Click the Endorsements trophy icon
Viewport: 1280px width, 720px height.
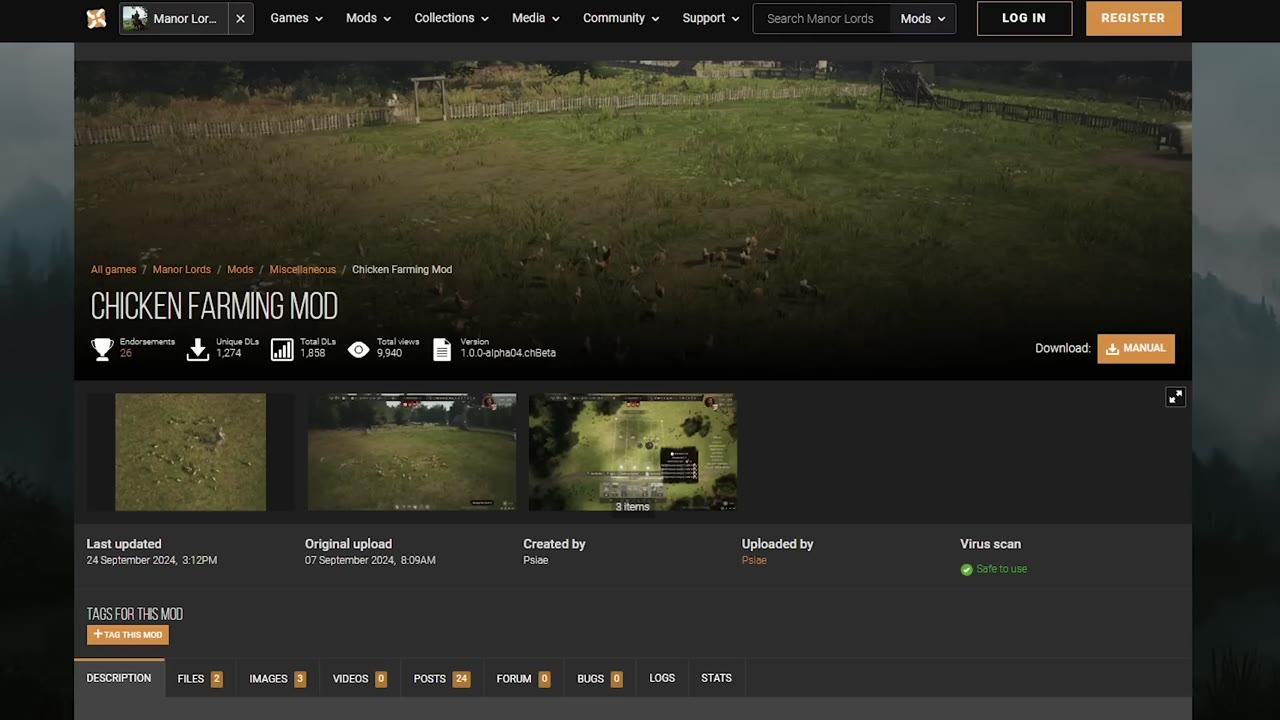102,349
